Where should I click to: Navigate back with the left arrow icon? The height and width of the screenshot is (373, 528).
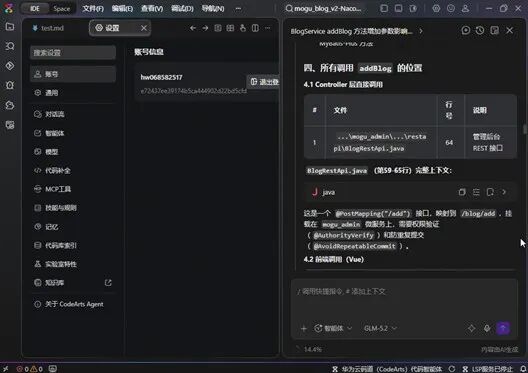[193, 28]
